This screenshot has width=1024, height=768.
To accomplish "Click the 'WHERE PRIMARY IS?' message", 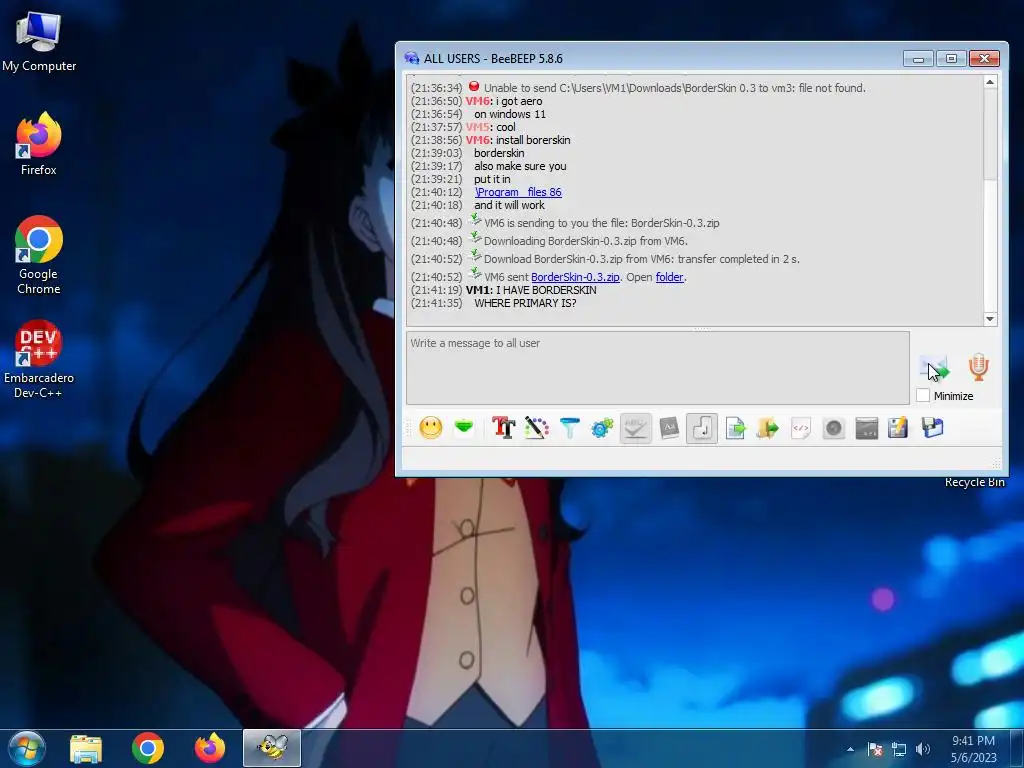I will 525,303.
